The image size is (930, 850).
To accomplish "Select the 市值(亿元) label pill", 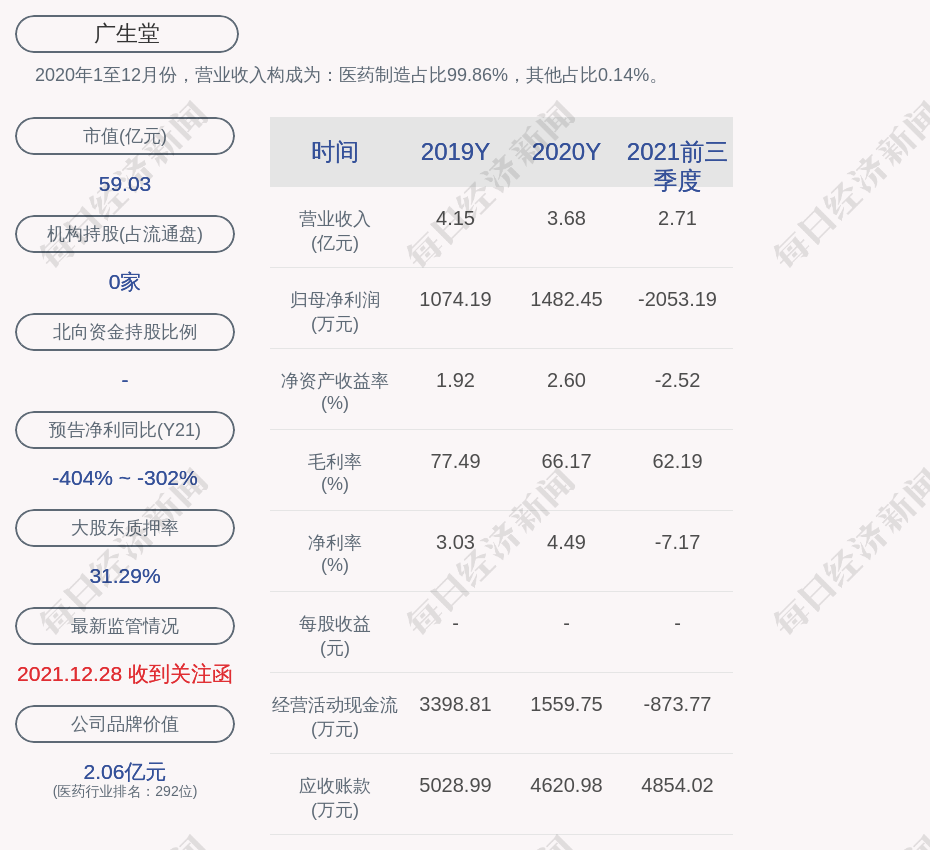I will [x=125, y=136].
